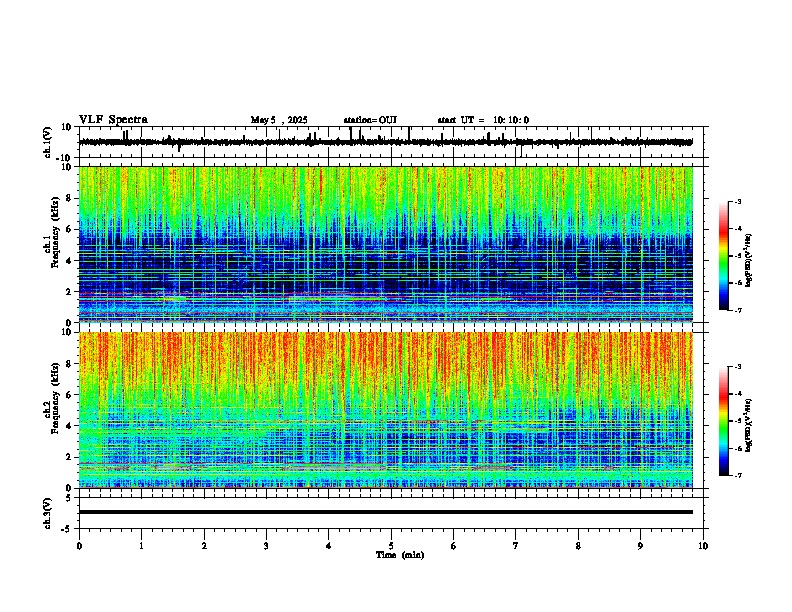Screen dimensions: 792x612
Task: Click the color scale bar beside ch.2 spectrogram
Action: click(723, 421)
